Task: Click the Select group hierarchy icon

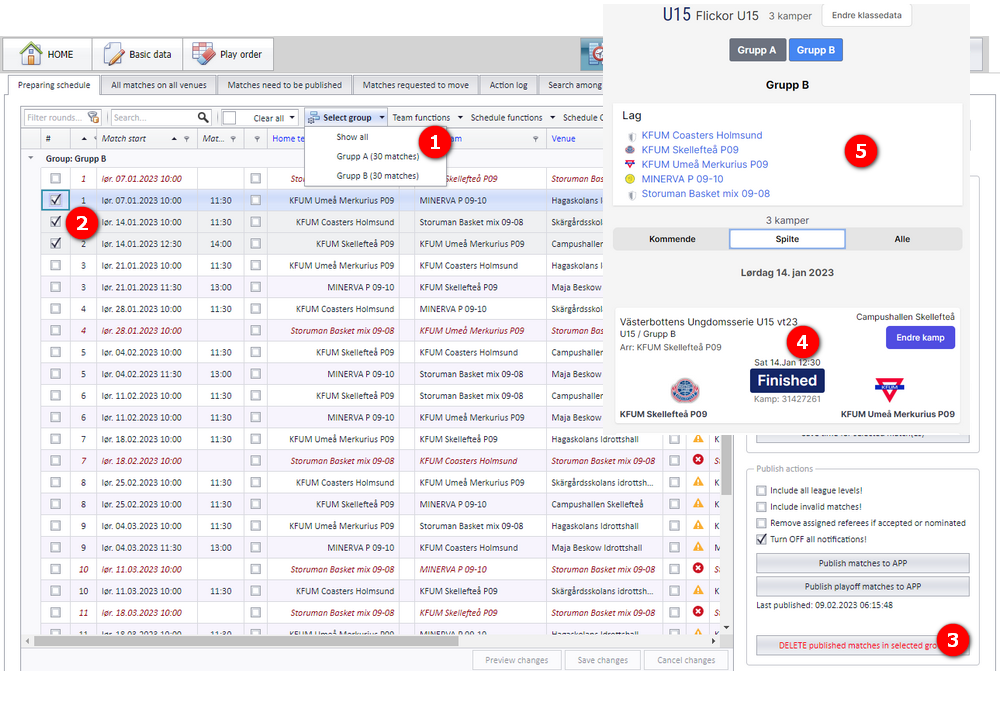Action: 313,117
